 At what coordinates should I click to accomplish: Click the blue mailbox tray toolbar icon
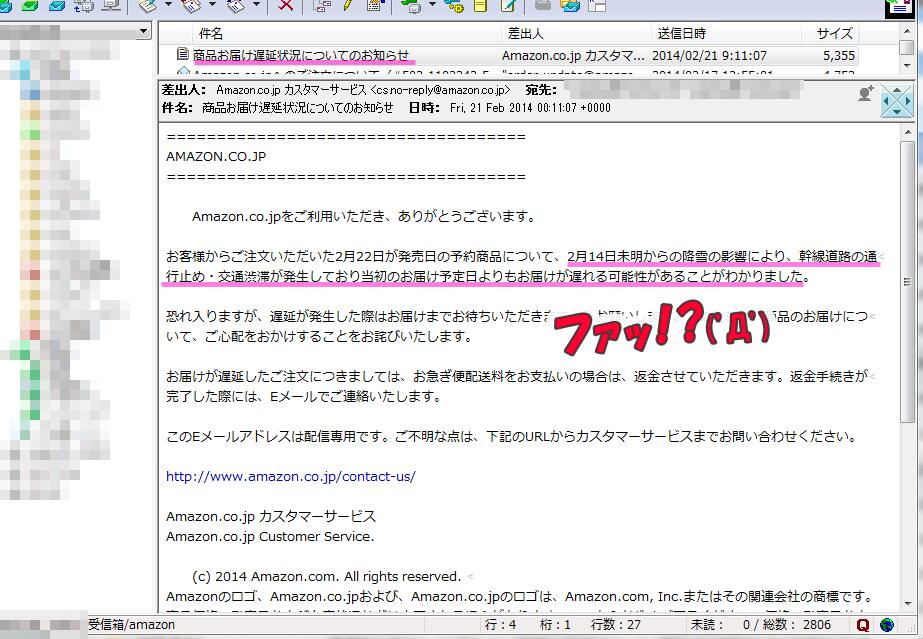click(57, 5)
